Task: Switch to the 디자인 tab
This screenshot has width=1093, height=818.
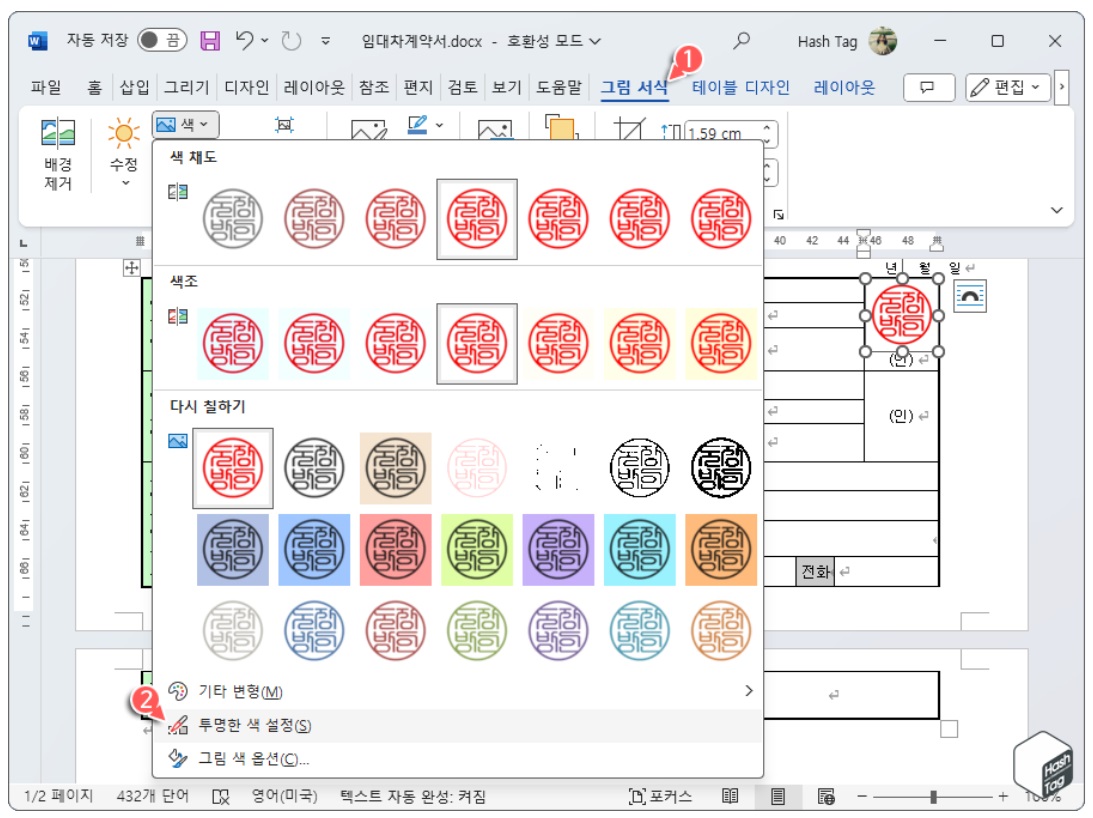Action: (246, 87)
